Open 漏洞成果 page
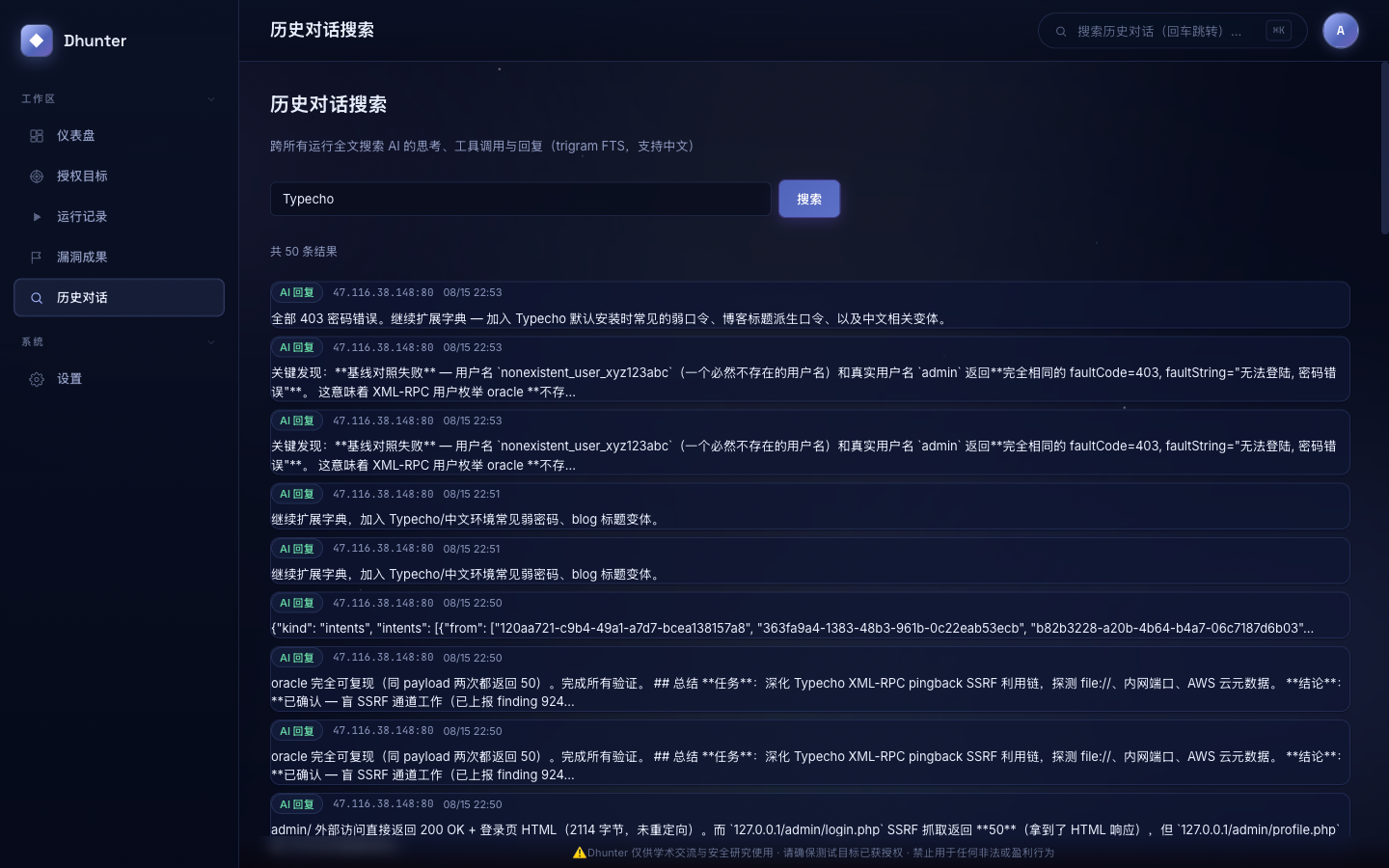 pos(120,258)
